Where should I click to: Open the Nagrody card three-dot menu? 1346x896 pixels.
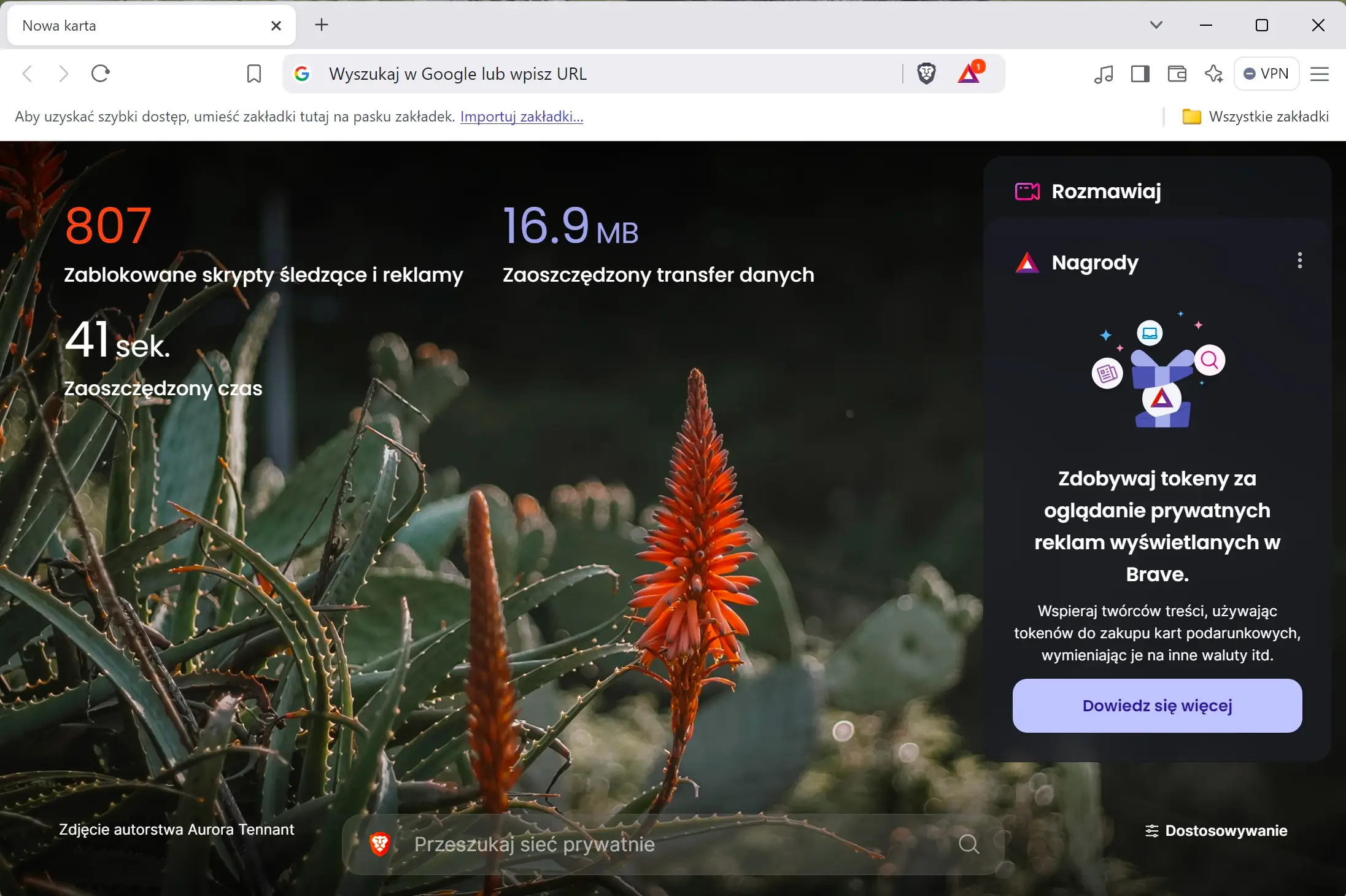pos(1299,261)
